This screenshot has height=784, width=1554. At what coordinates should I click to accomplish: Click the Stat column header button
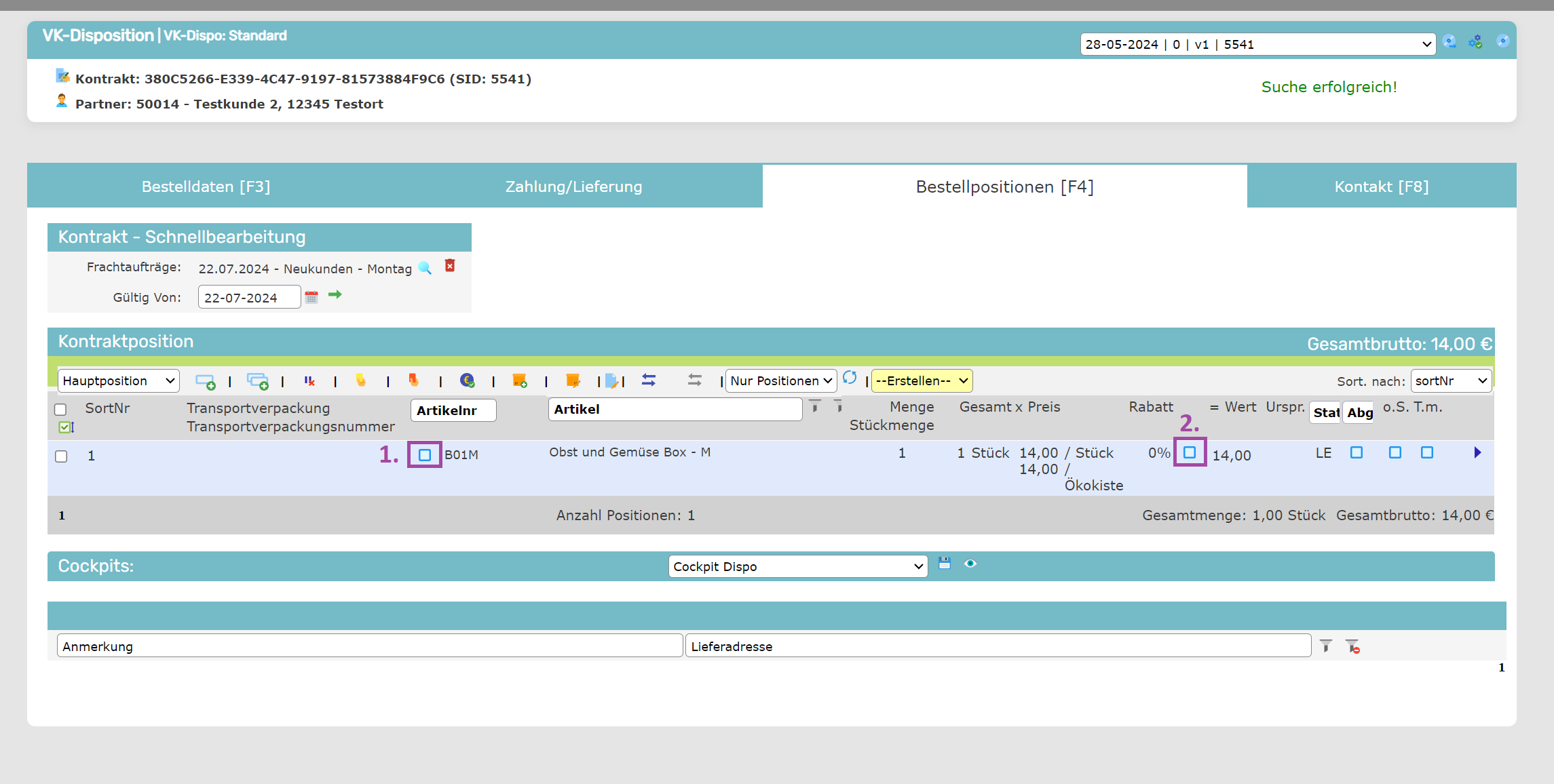click(x=1325, y=412)
